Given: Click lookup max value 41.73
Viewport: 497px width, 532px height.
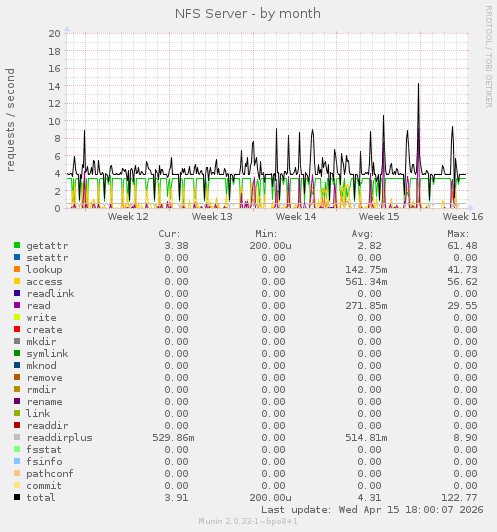Looking at the screenshot, I should 462,270.
